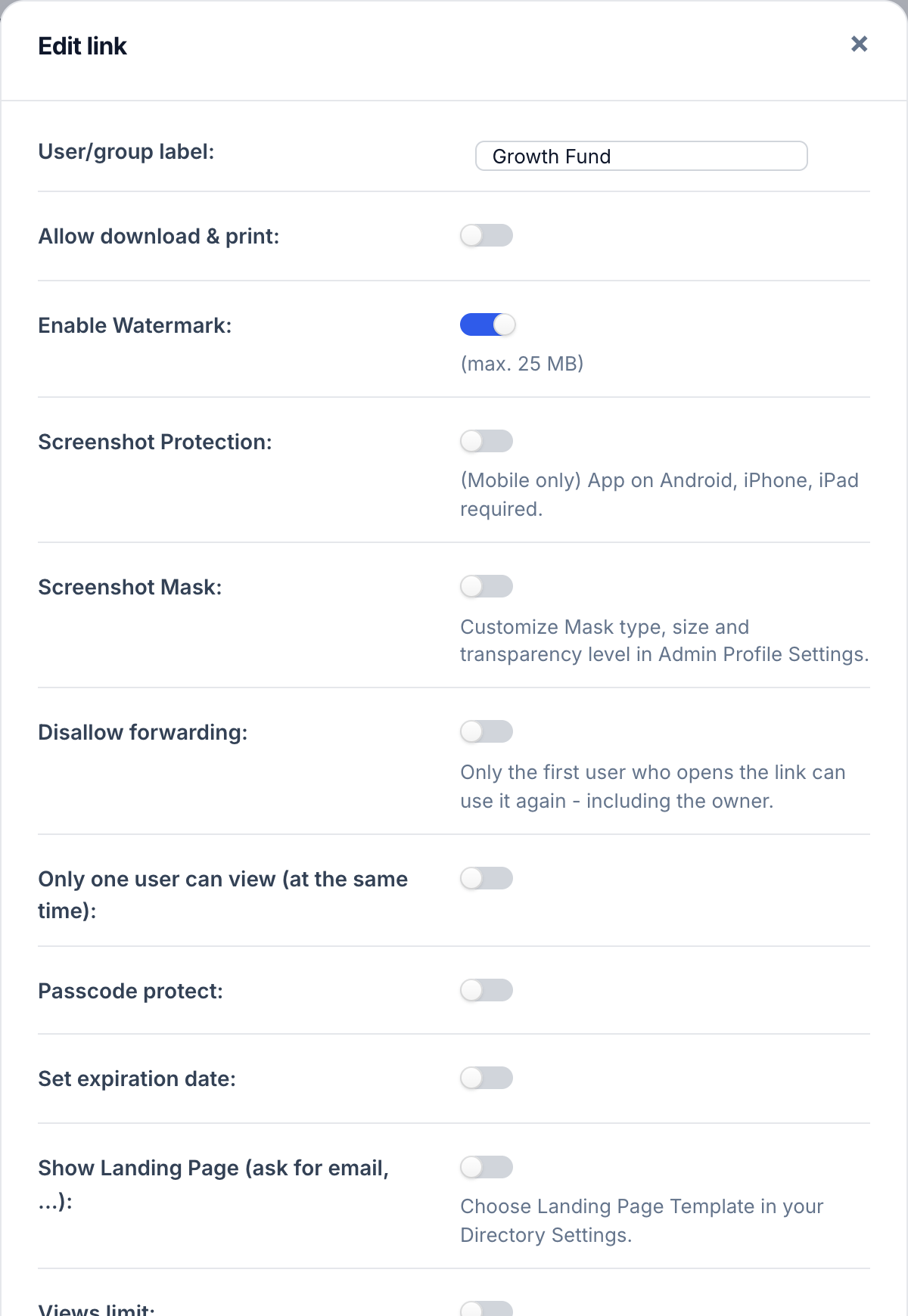The width and height of the screenshot is (908, 1316).
Task: Turn on Passcode protect
Action: click(487, 990)
